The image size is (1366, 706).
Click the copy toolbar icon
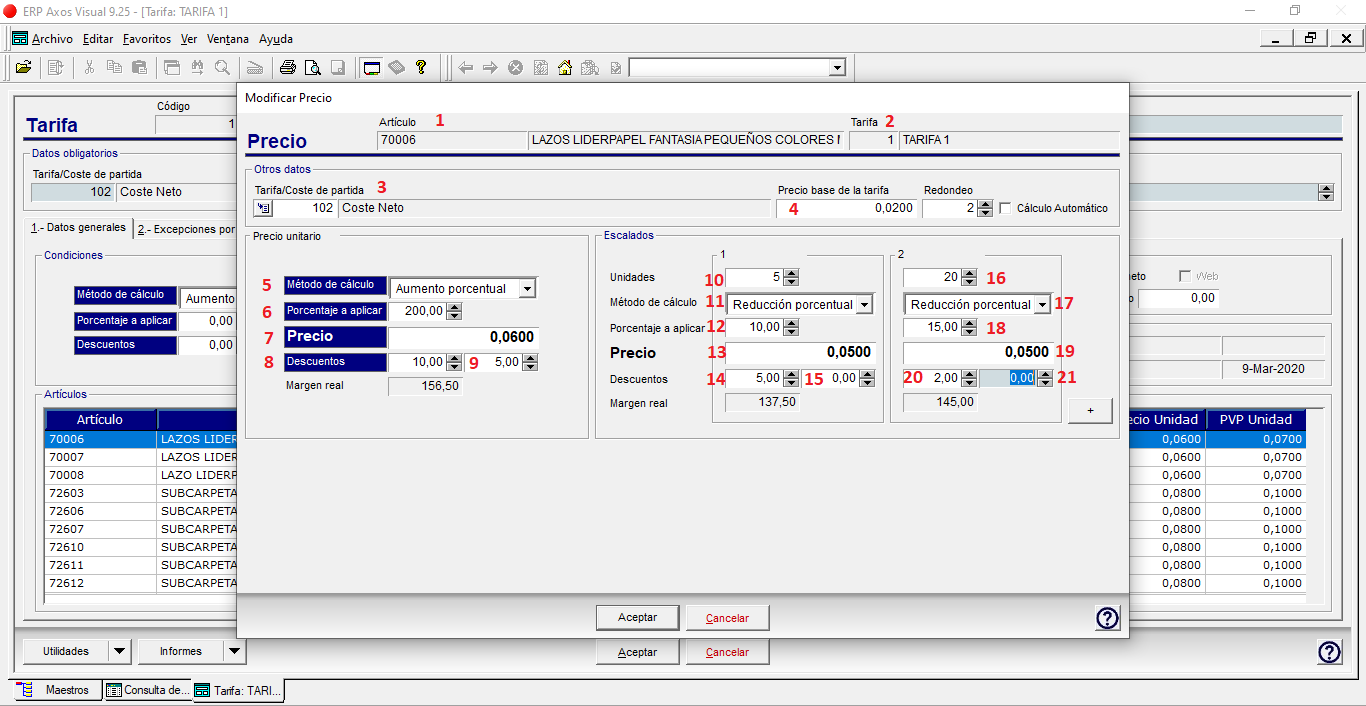coord(114,68)
